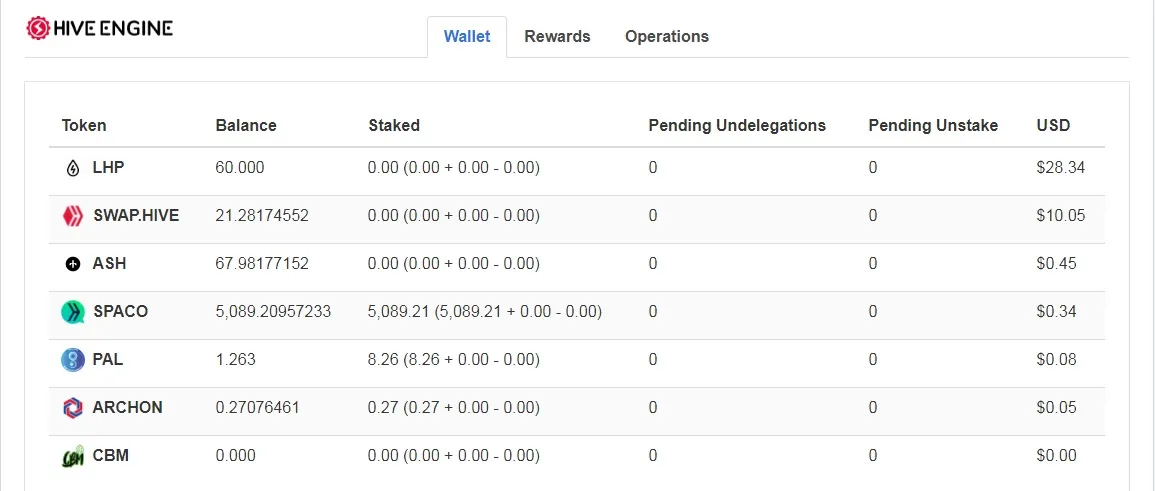Open the Rewards tab
The image size is (1155, 491).
click(557, 37)
